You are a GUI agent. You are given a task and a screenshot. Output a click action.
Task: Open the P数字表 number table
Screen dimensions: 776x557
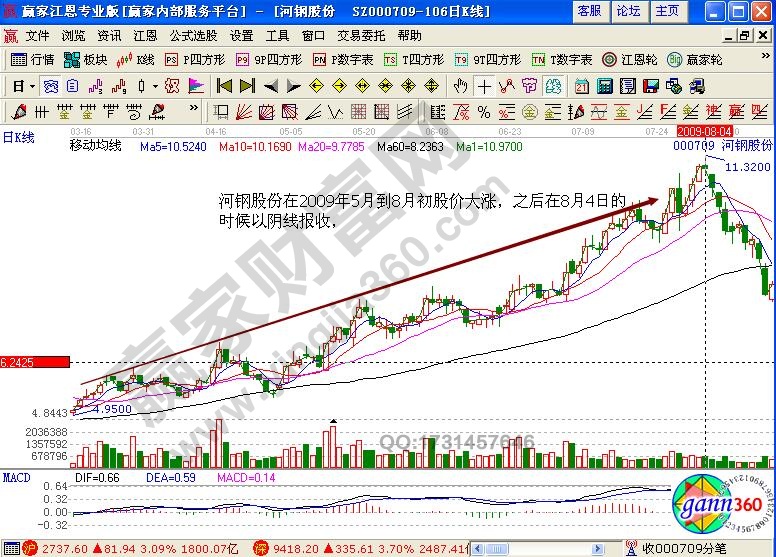(343, 60)
